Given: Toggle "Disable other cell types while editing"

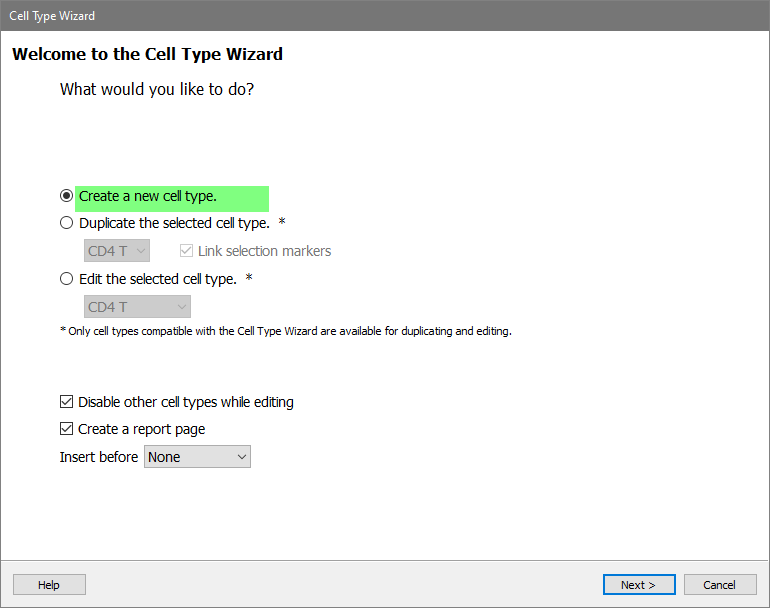Looking at the screenshot, I should 67,402.
